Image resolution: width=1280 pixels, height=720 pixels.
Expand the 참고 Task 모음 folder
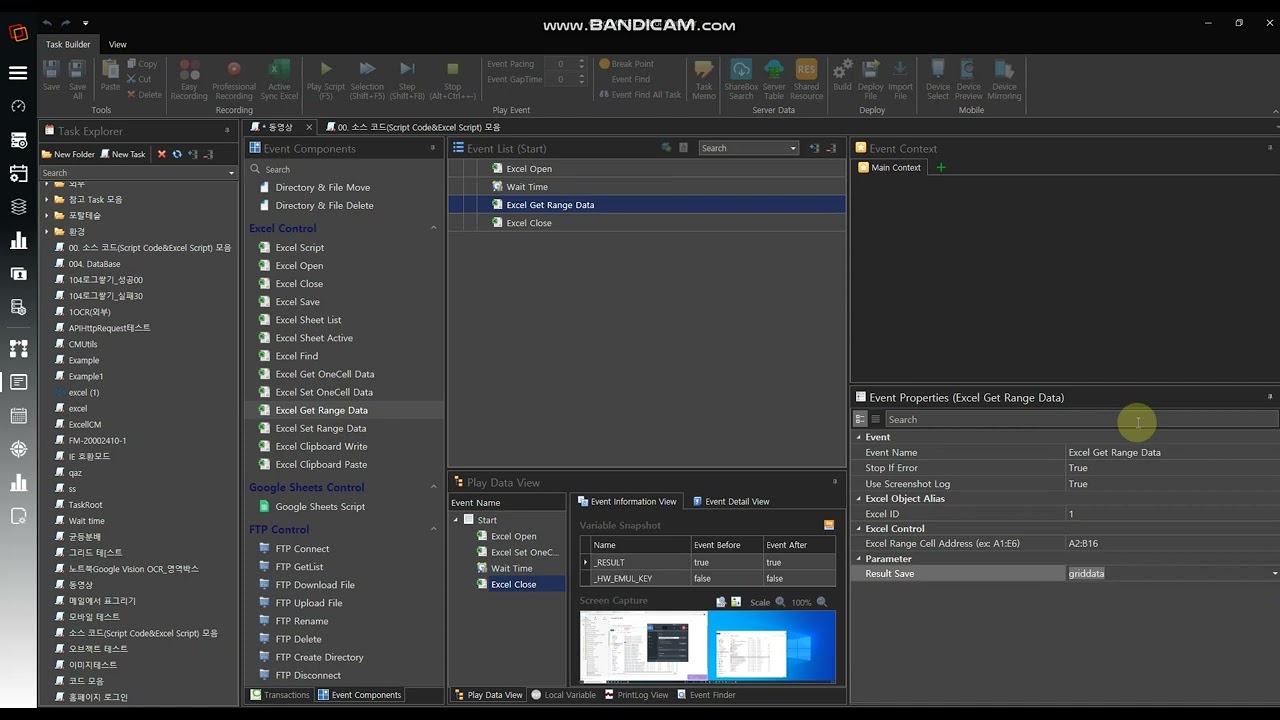[46, 199]
